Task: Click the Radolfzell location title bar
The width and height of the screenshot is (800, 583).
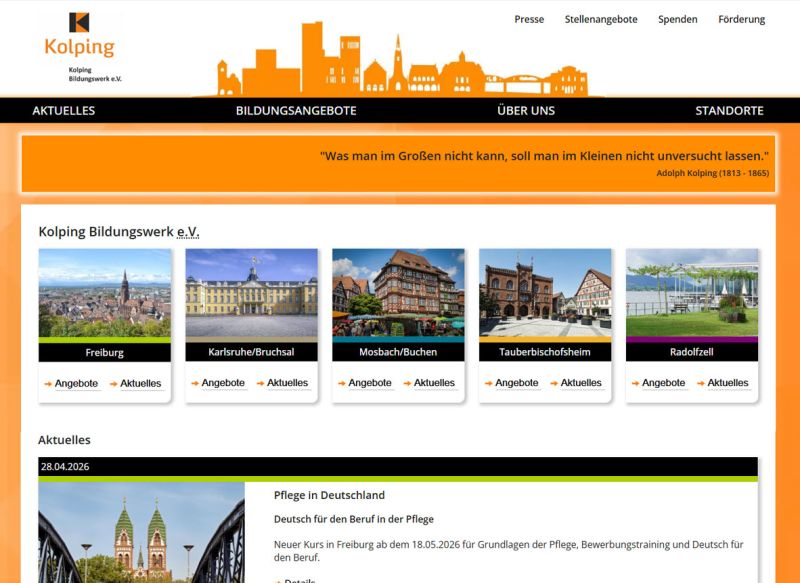Action: coord(692,352)
